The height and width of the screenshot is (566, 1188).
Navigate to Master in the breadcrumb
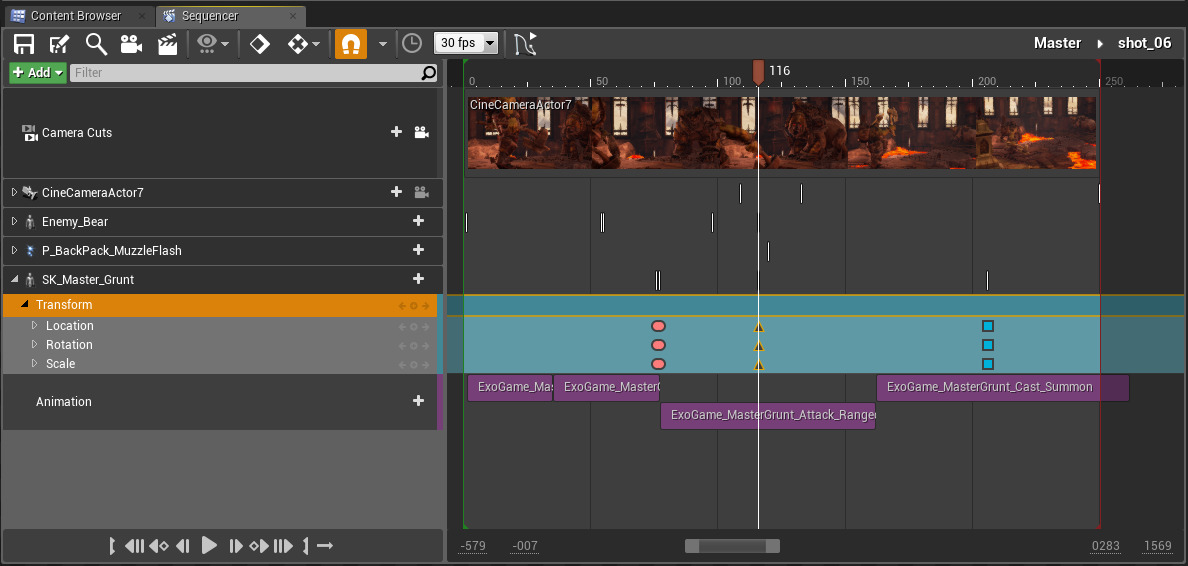1057,43
